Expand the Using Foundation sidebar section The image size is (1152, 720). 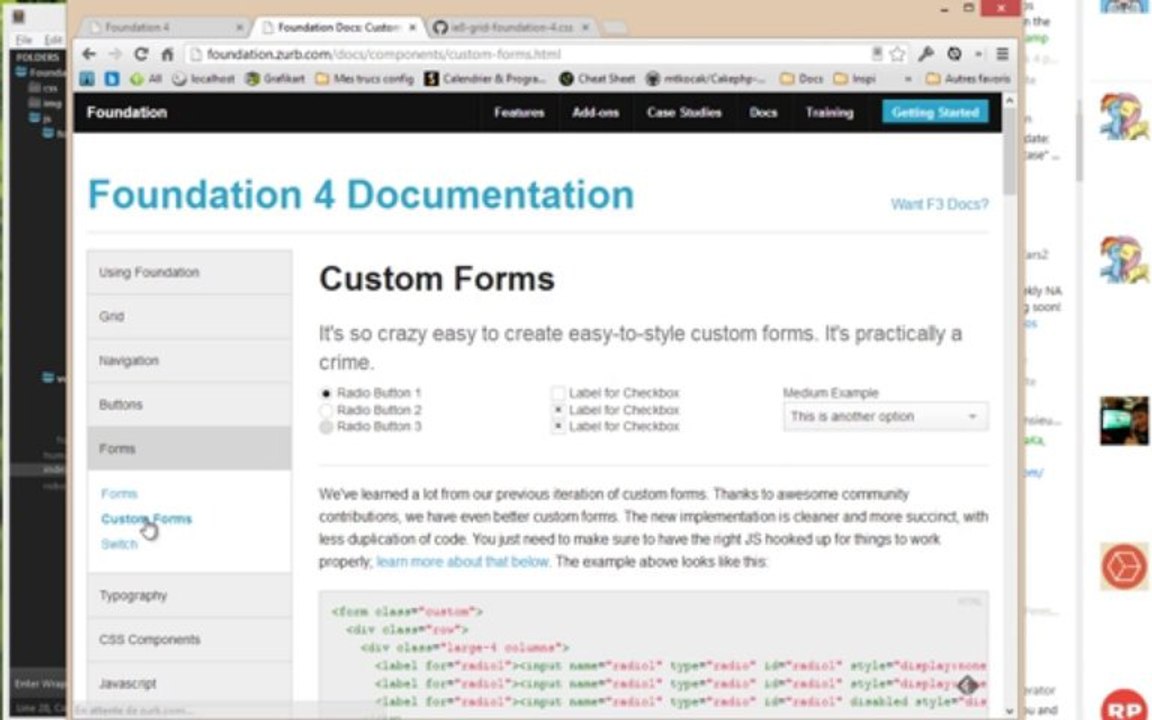[190, 273]
